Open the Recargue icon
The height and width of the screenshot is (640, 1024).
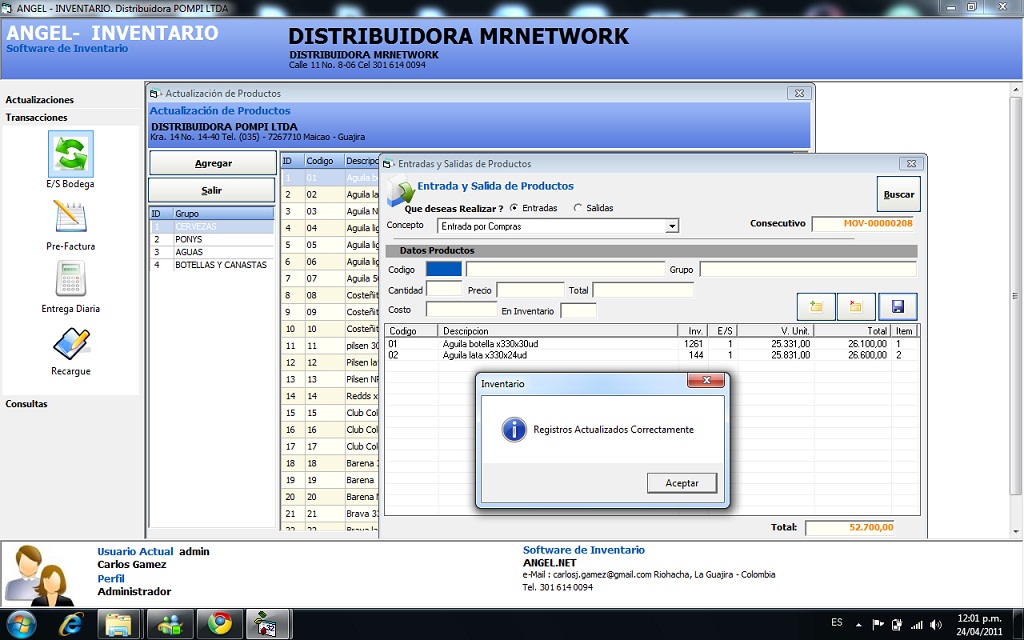point(71,343)
